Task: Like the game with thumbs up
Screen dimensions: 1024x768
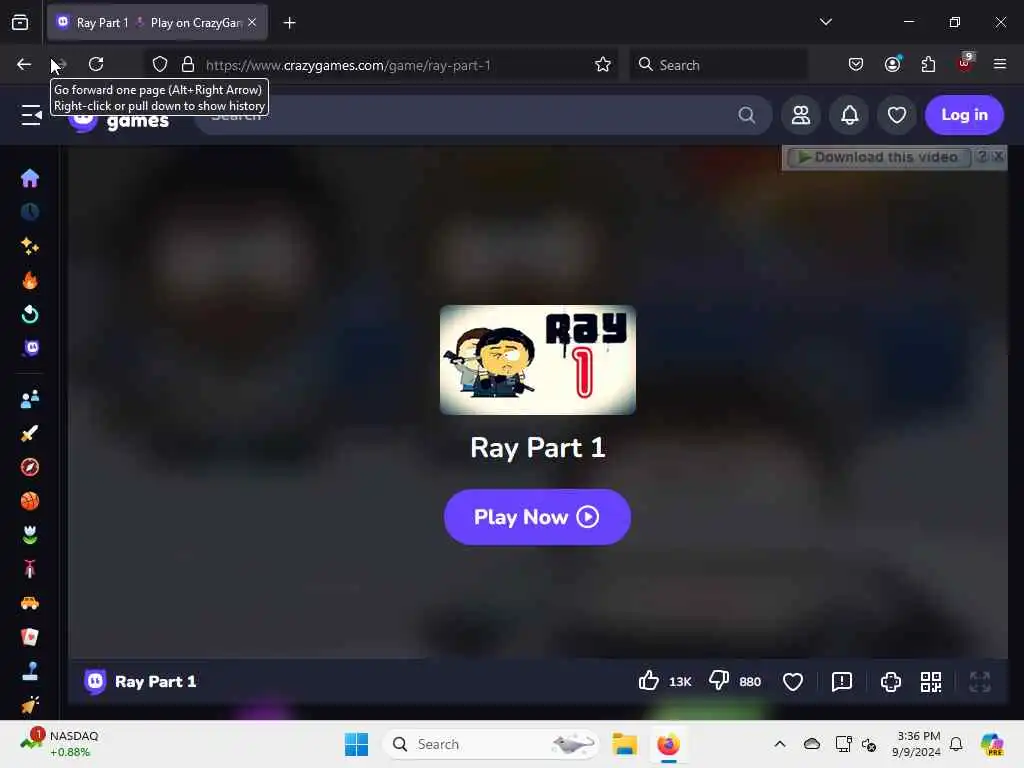Action: (x=648, y=681)
